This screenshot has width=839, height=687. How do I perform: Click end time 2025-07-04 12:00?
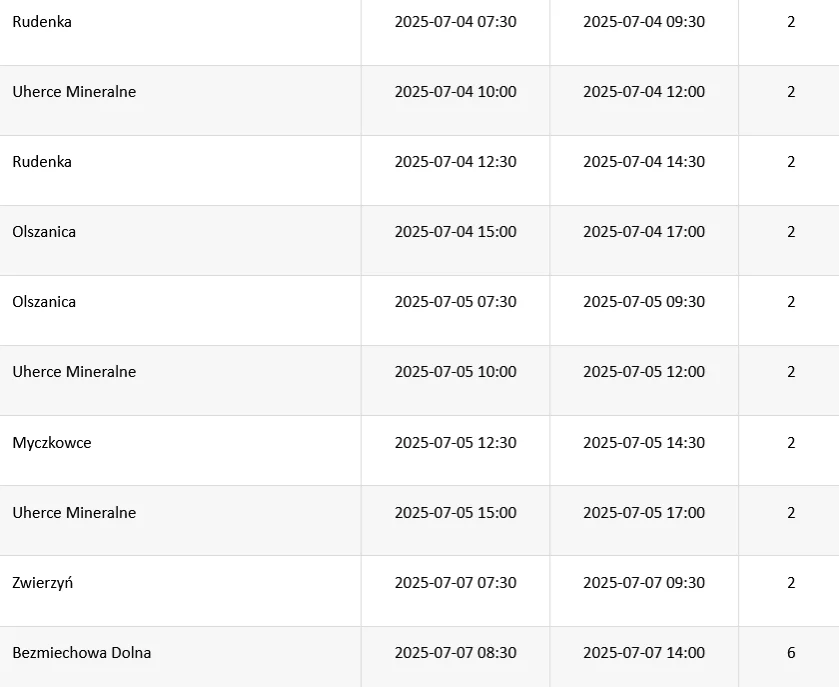tap(644, 91)
